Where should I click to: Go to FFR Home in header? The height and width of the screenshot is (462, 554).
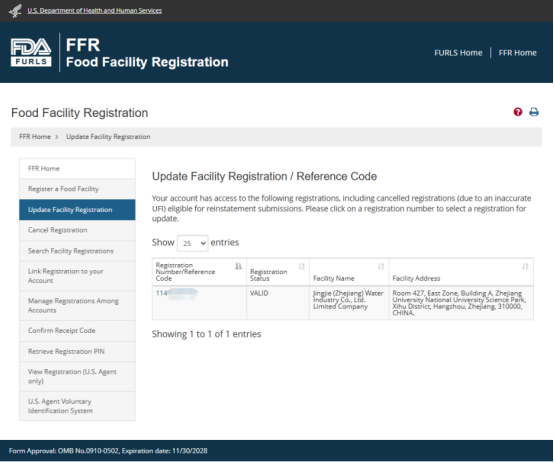click(518, 53)
